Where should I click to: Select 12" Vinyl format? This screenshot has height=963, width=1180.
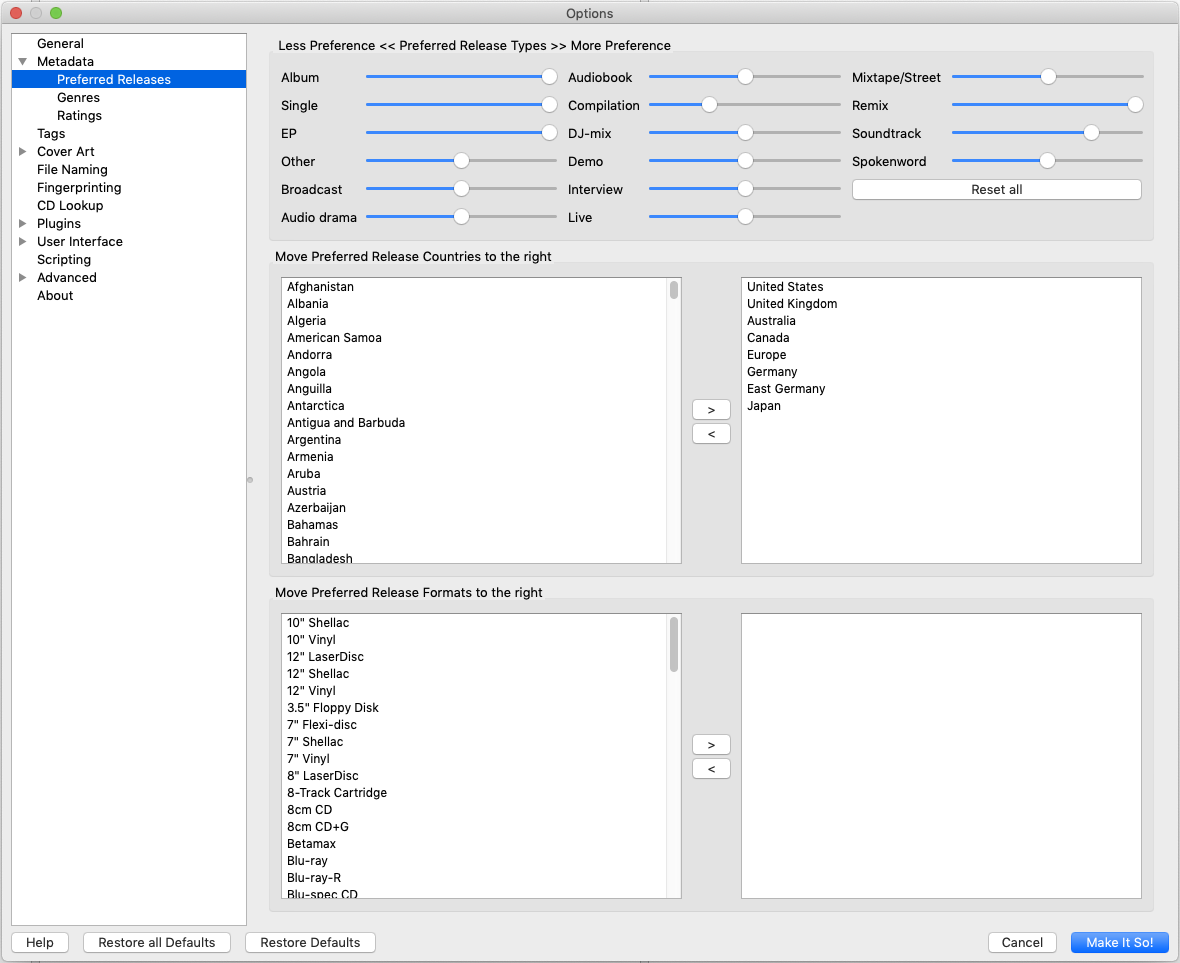tap(312, 691)
